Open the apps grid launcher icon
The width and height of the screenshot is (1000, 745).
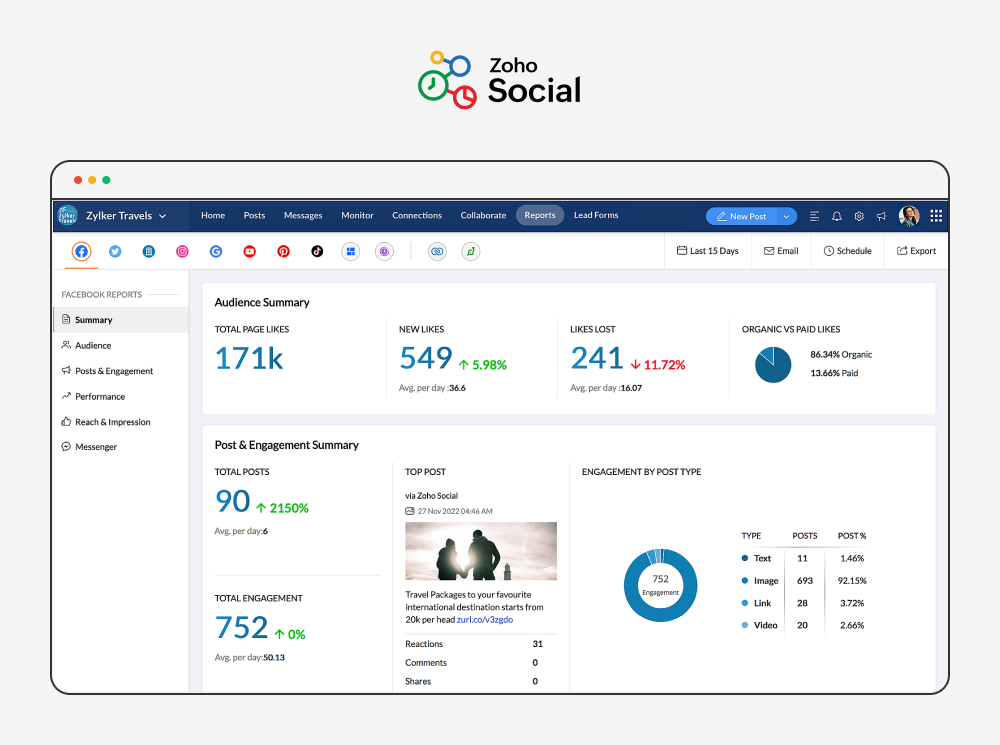click(936, 216)
